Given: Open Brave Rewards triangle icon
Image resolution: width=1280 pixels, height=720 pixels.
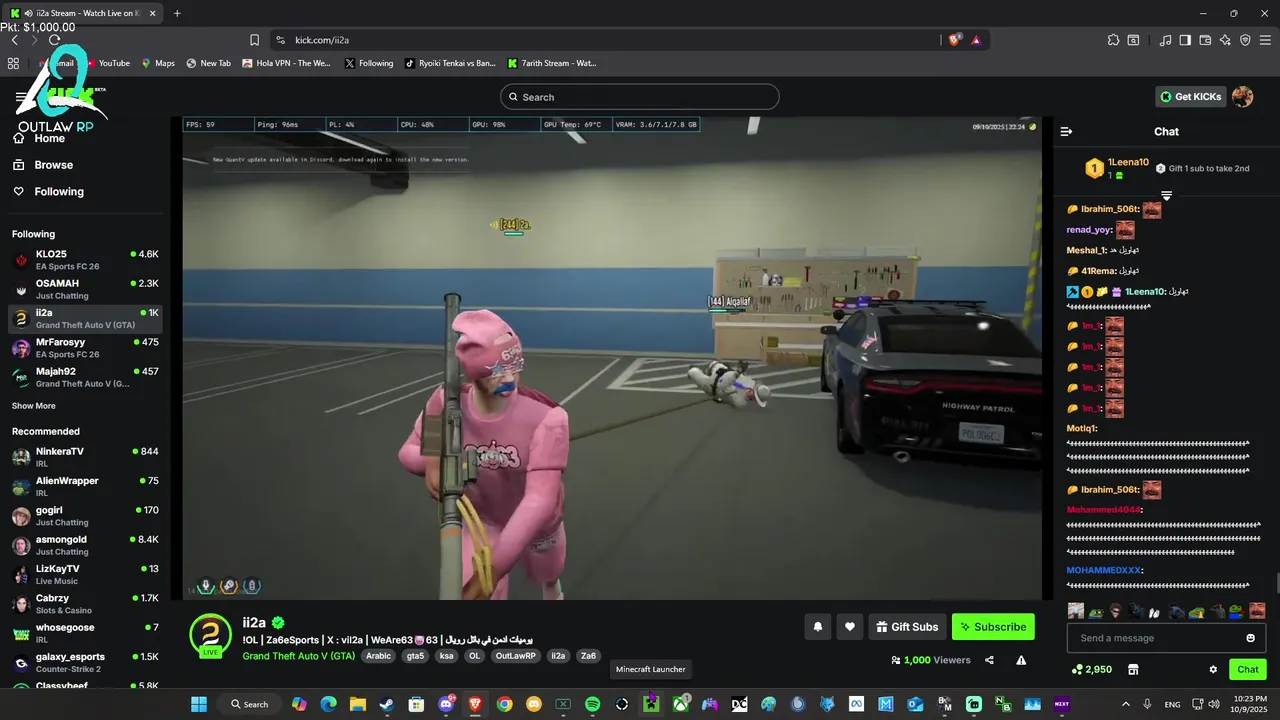Looking at the screenshot, I should (x=976, y=40).
